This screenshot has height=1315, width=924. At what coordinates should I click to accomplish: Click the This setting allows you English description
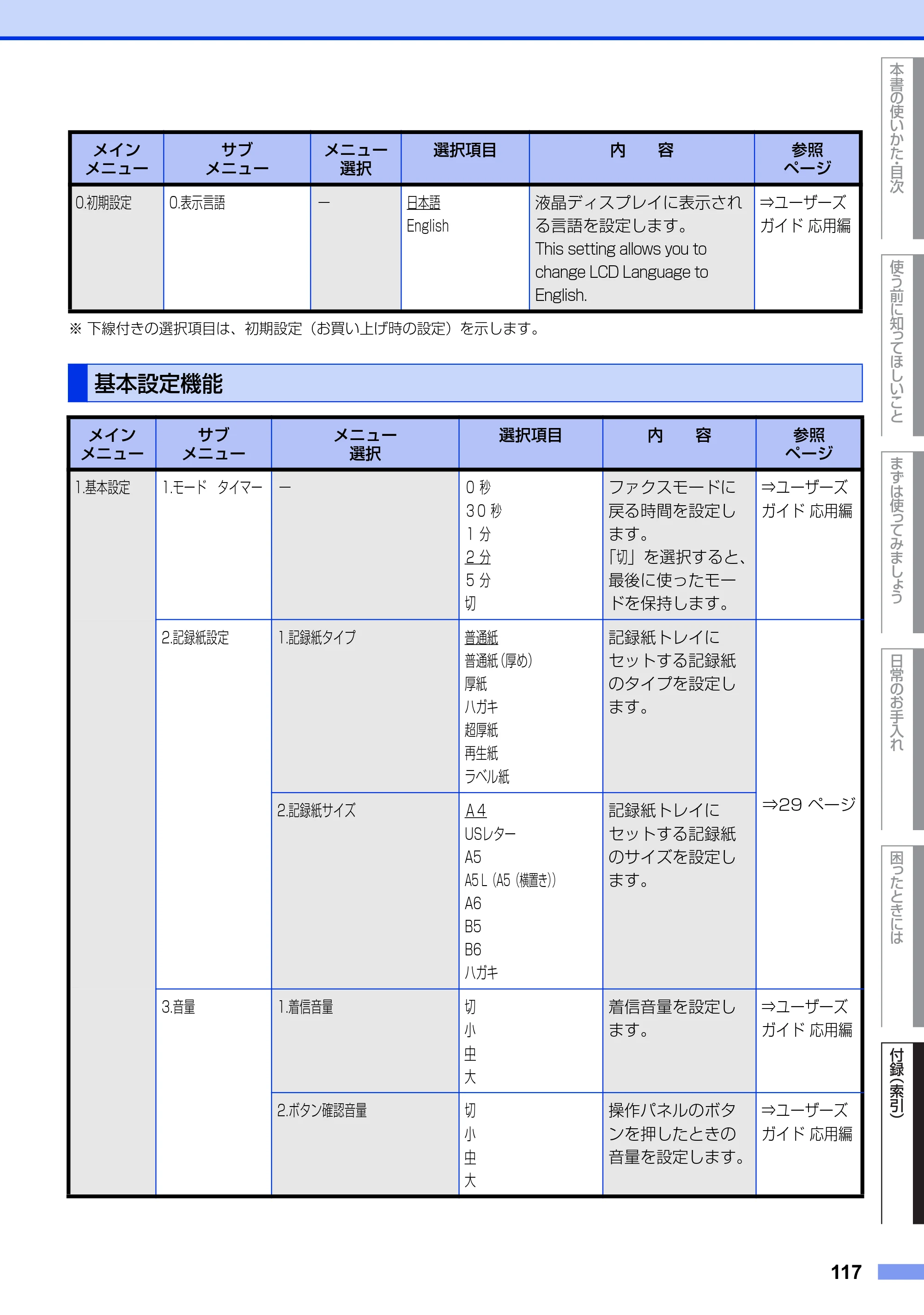click(622, 272)
